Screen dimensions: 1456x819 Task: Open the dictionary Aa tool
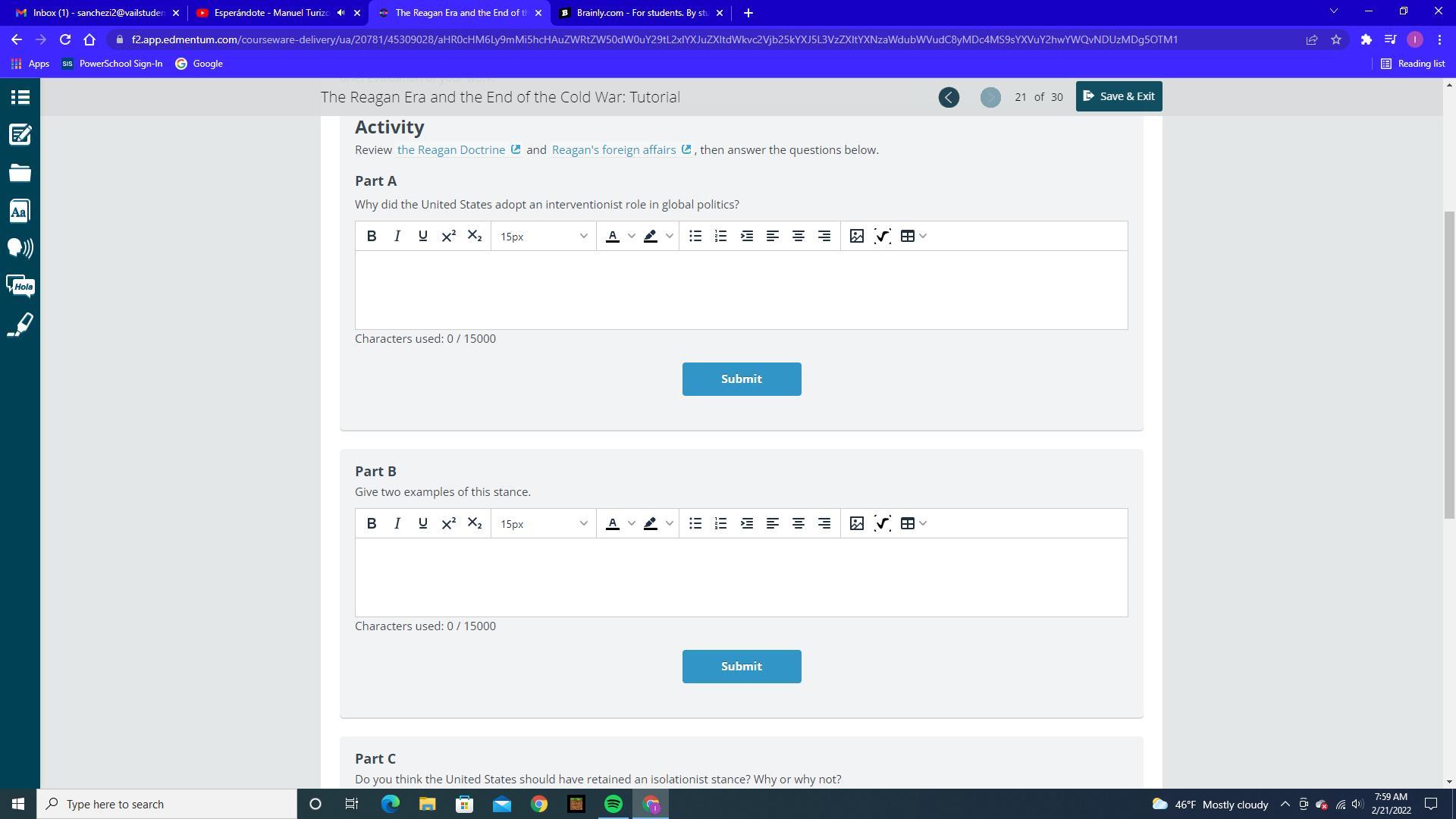pos(20,211)
